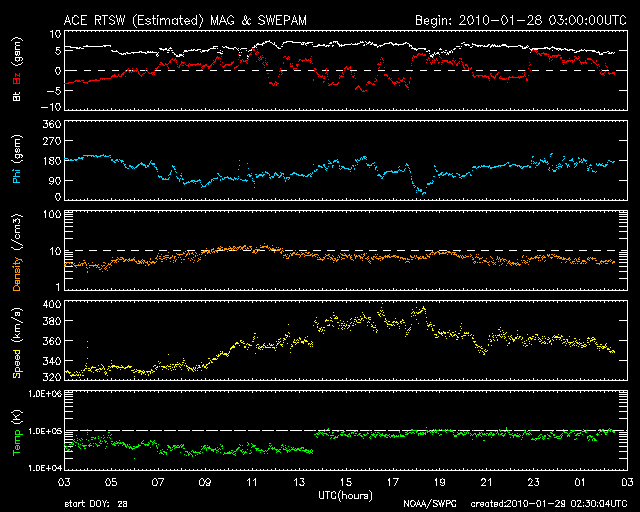Click the 'Phi (gsm)' axis label

pos(17,159)
